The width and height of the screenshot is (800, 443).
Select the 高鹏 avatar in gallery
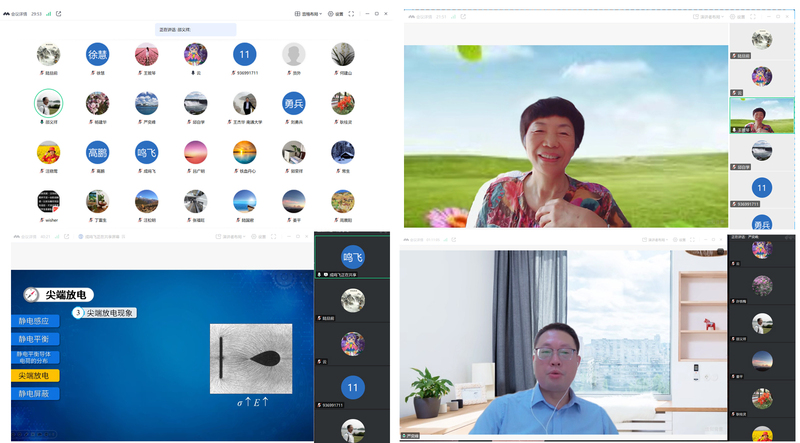[x=97, y=153]
